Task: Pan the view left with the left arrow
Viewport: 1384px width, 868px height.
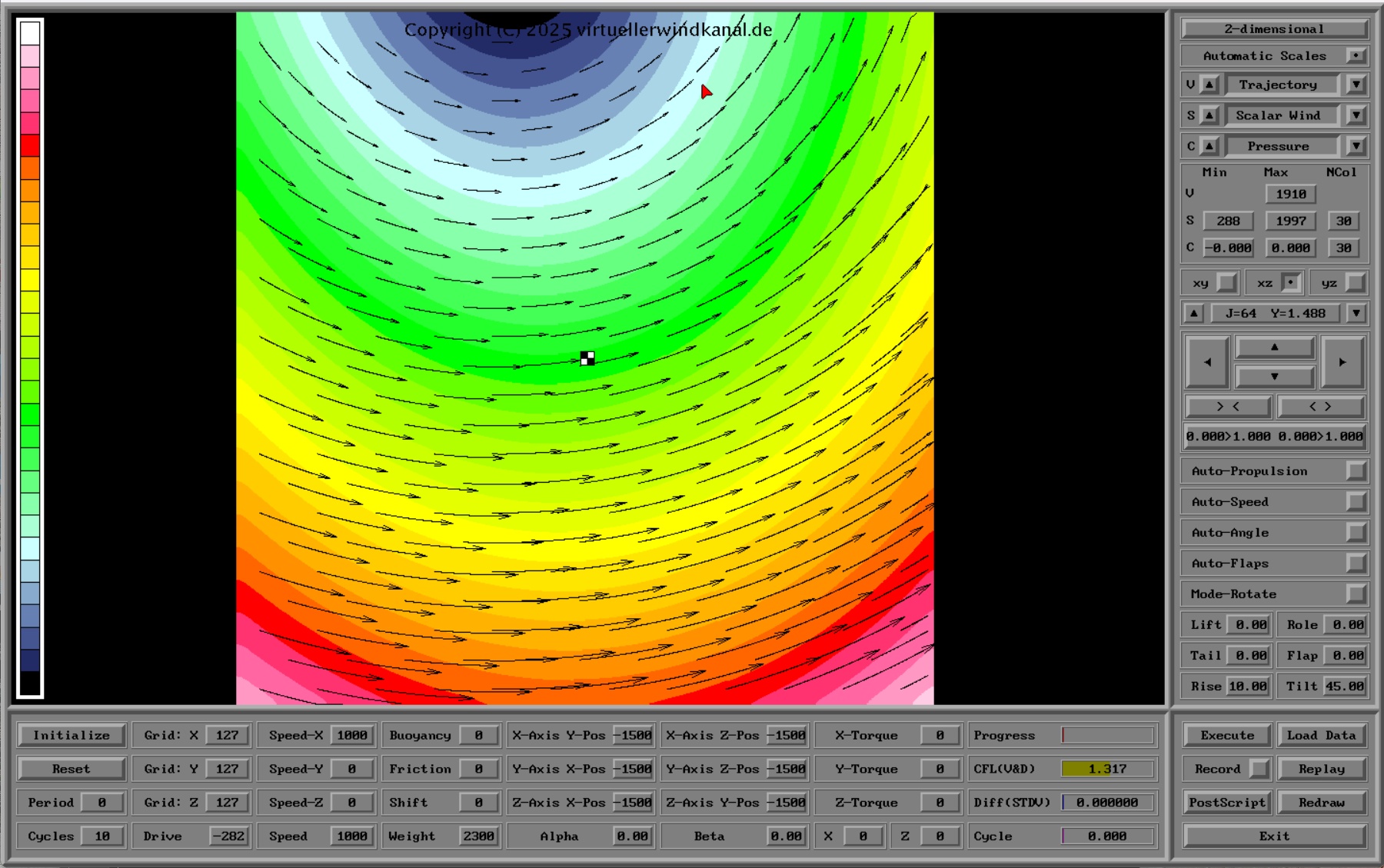Action: (x=1207, y=361)
